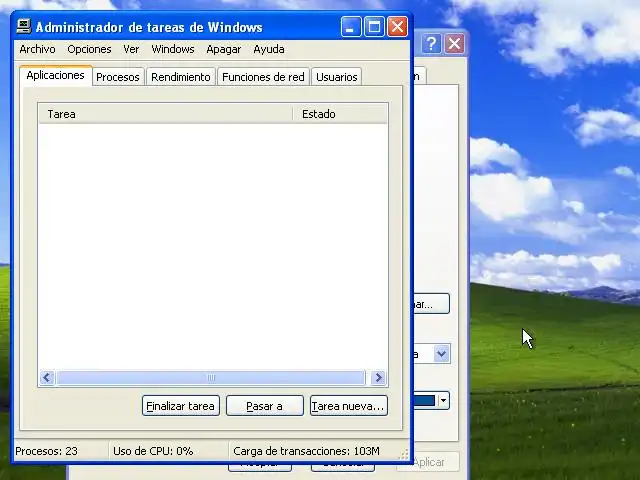Open the Apagar menu
Image resolution: width=640 pixels, height=480 pixels.
[x=223, y=49]
